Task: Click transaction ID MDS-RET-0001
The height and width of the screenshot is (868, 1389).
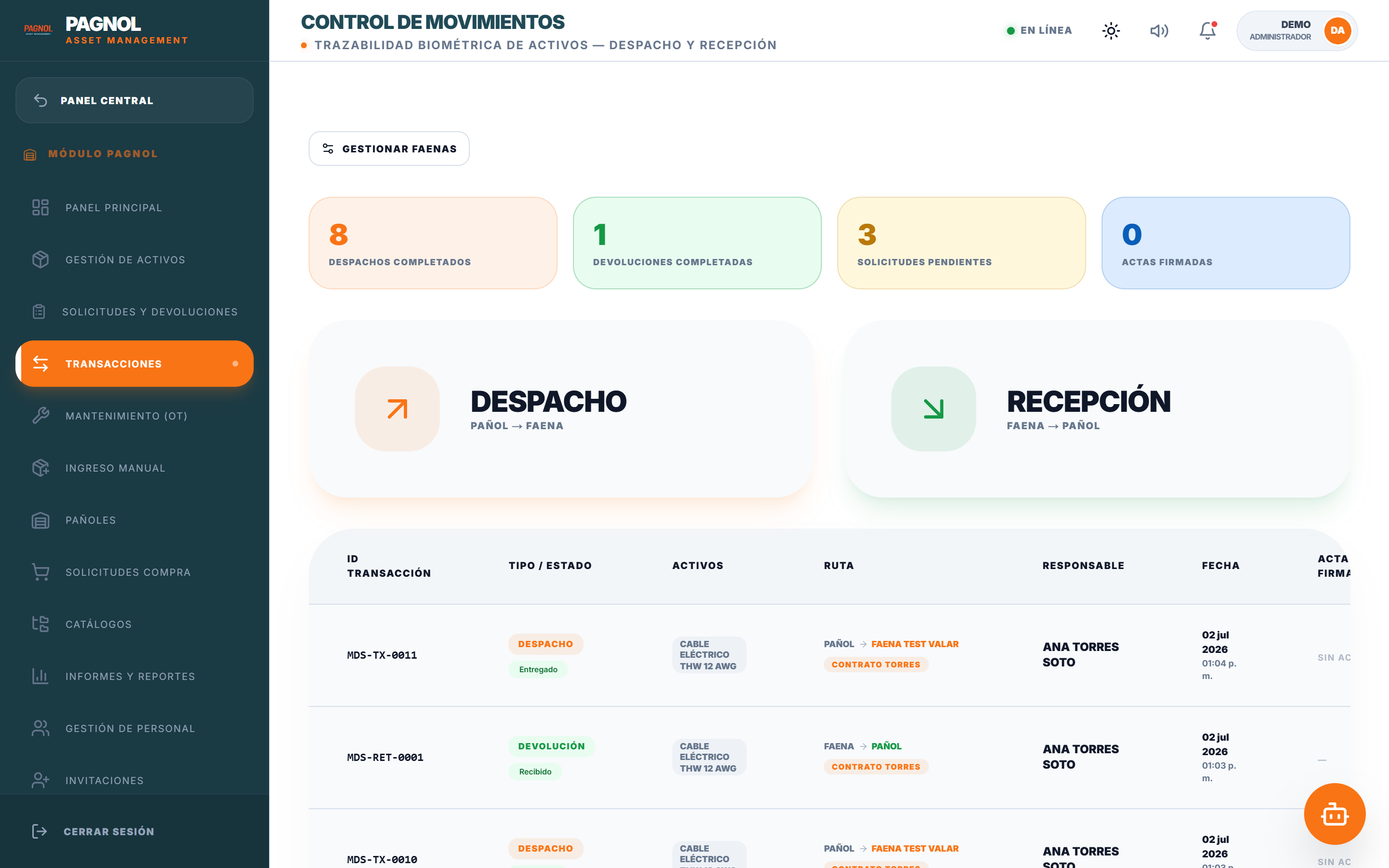Action: coord(385,758)
